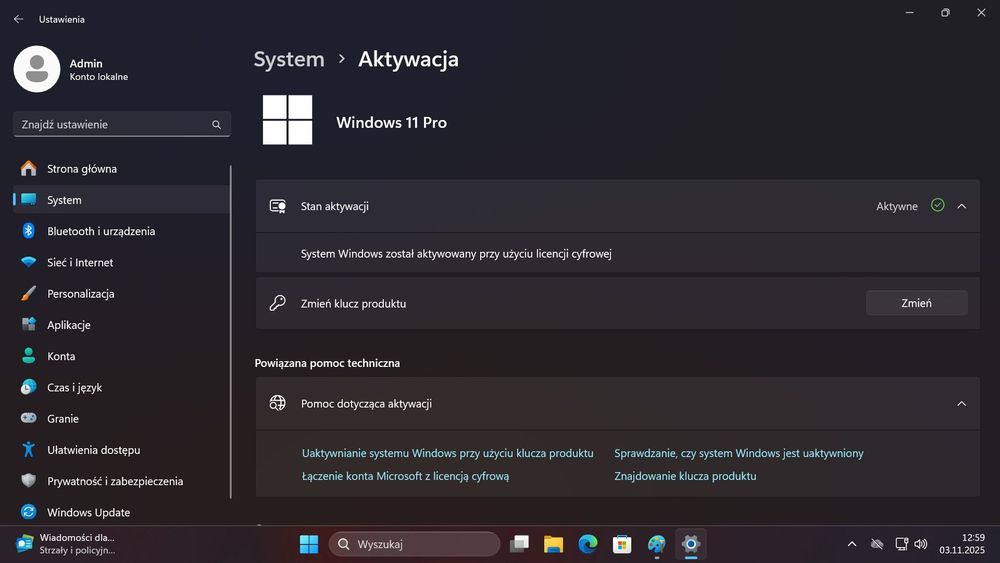Image resolution: width=1000 pixels, height=563 pixels.
Task: Open Granie settings
Action: 121,418
